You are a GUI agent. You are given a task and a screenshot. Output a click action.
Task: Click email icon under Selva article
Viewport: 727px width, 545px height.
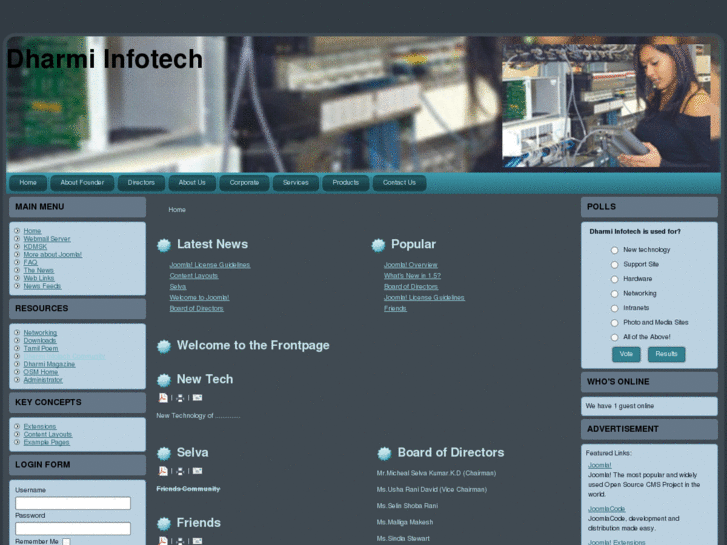click(198, 471)
